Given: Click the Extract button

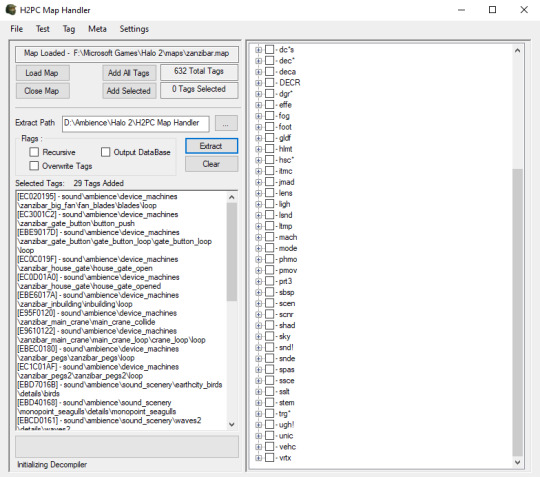Looking at the screenshot, I should point(211,146).
